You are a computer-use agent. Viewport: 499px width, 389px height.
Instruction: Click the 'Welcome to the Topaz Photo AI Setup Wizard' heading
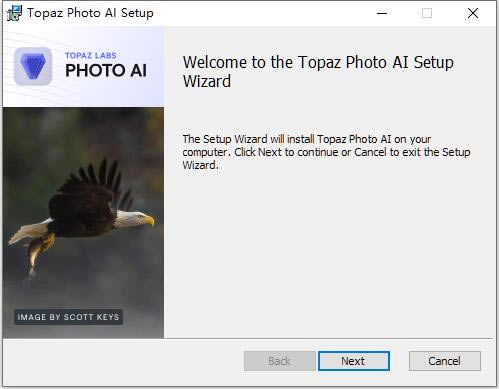(x=318, y=72)
